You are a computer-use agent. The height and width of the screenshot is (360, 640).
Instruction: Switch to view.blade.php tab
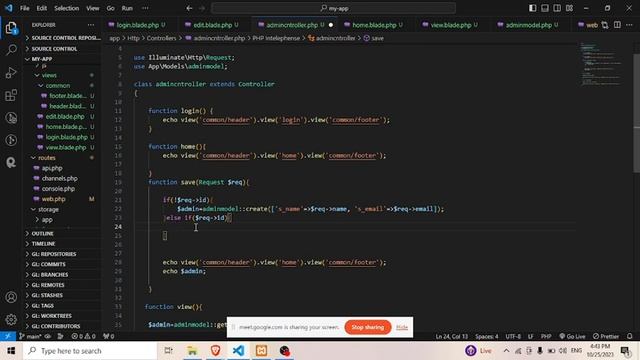[x=451, y=25]
